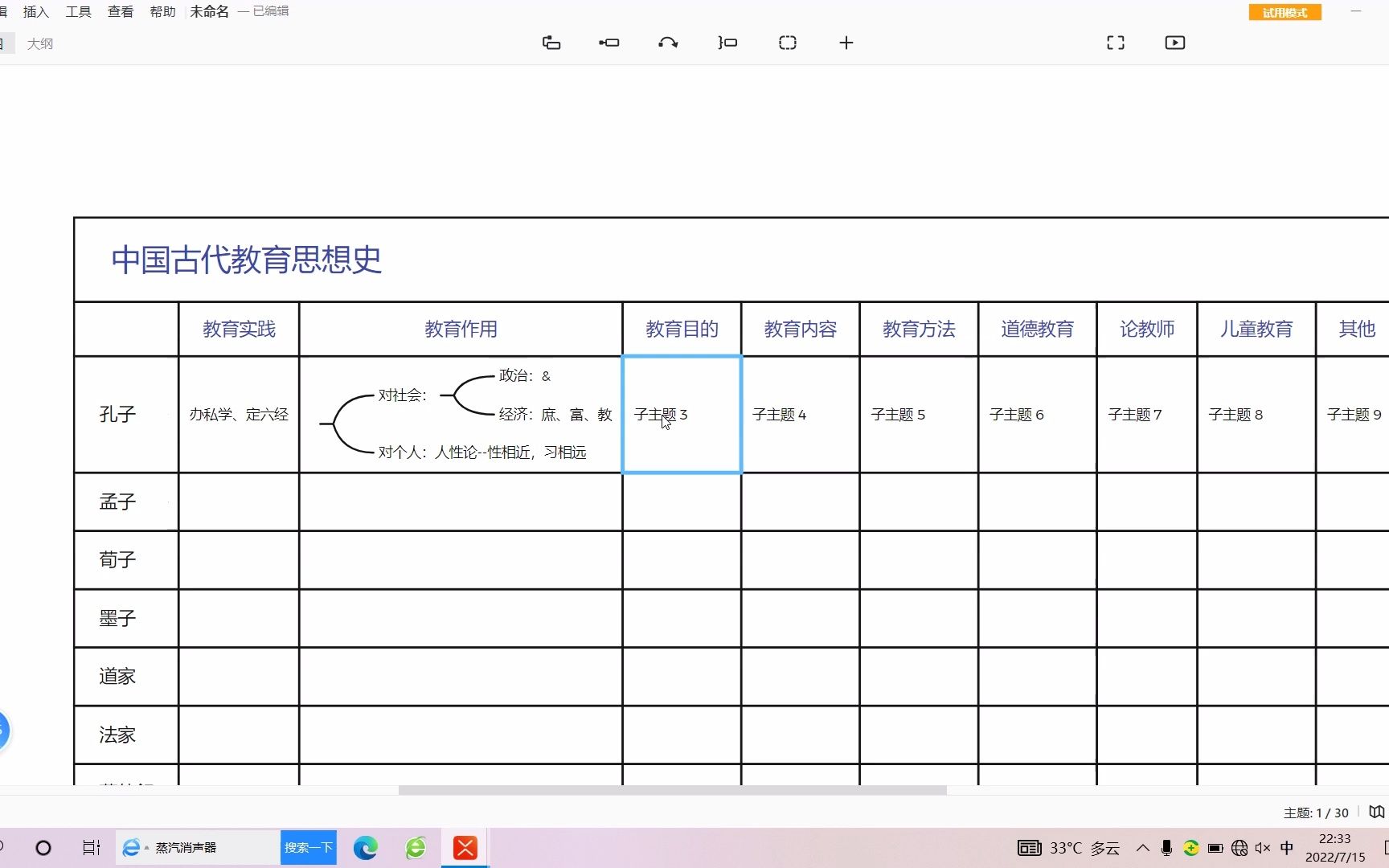
Task: Open Microsoft Edge from taskbar
Action: coord(366,848)
